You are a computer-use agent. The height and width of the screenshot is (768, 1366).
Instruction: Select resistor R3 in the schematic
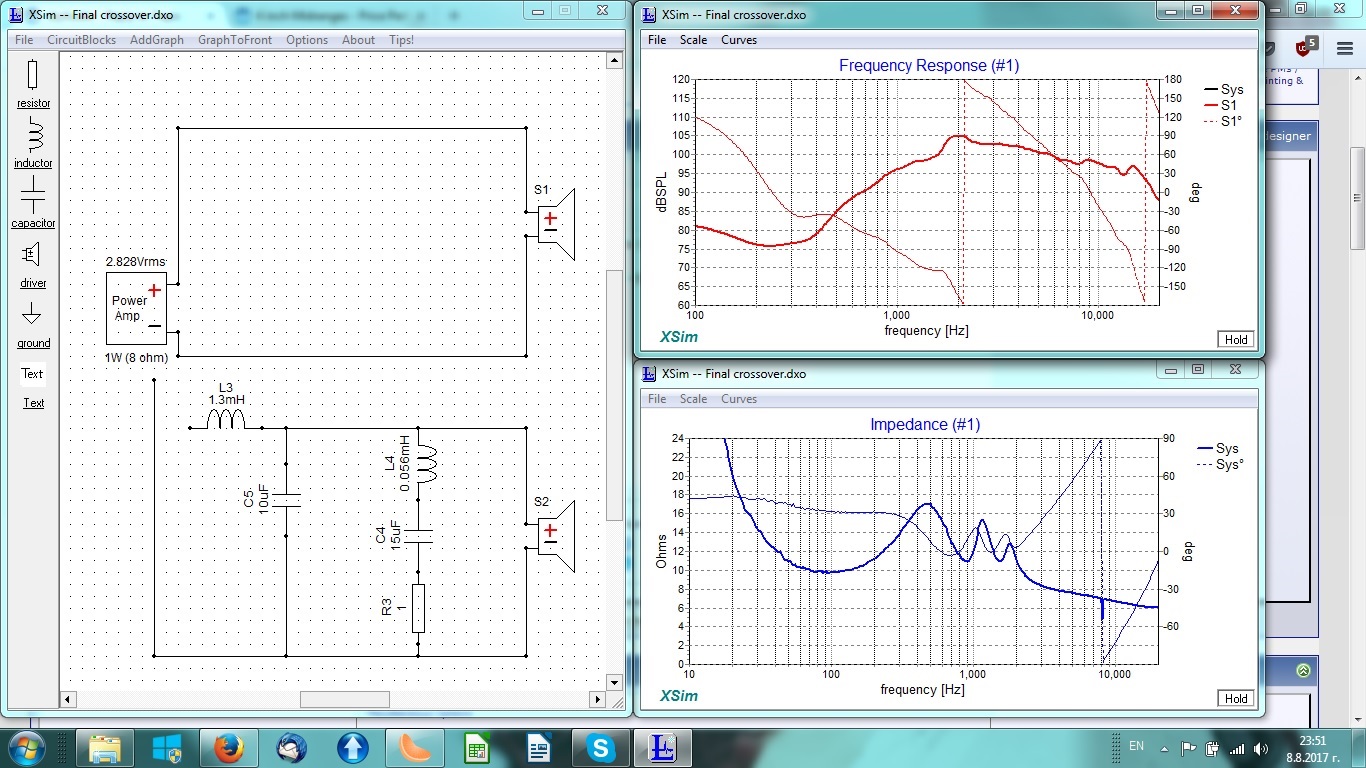(418, 608)
